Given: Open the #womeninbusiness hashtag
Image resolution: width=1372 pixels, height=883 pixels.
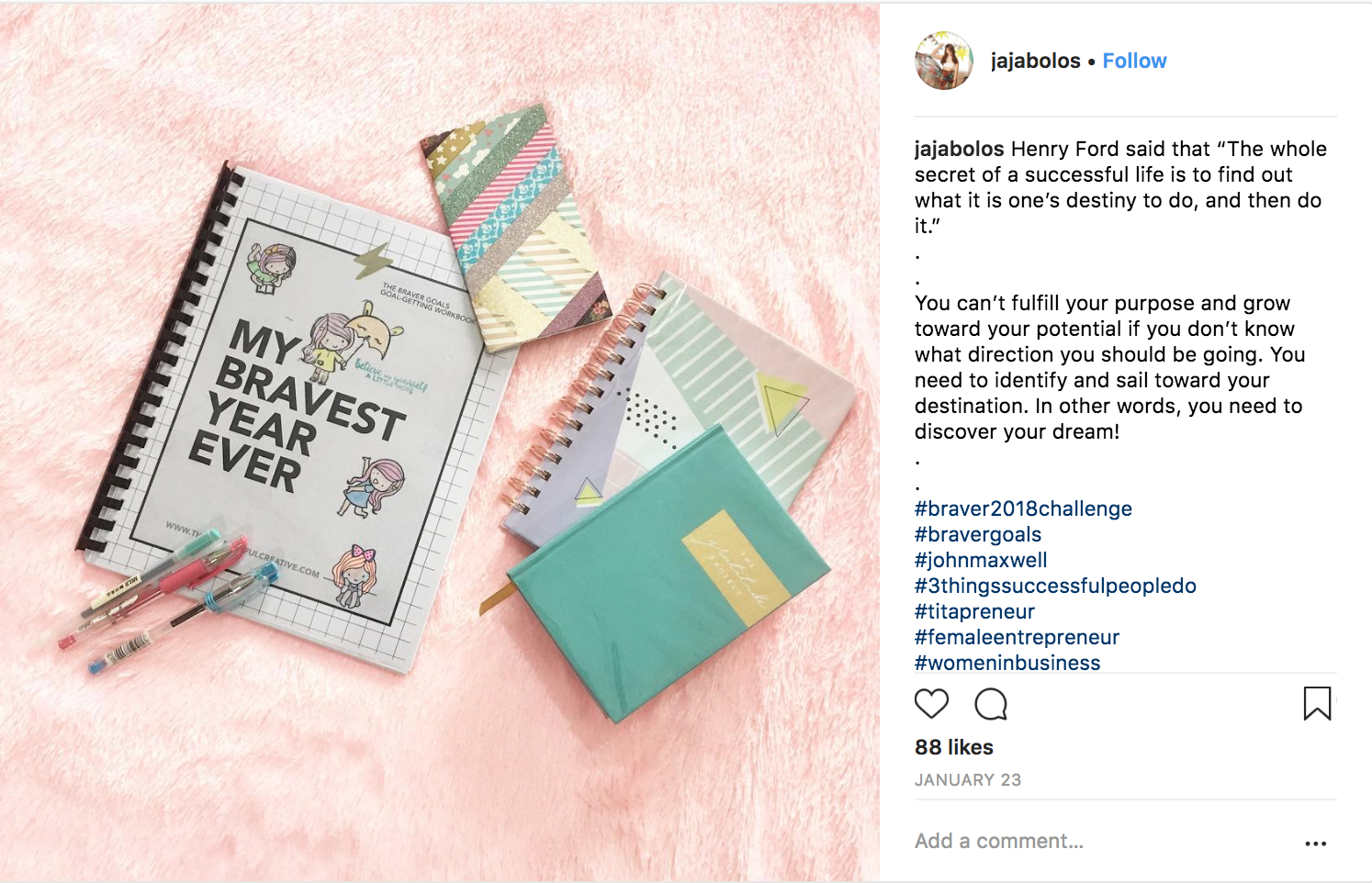Looking at the screenshot, I should click(x=1007, y=663).
